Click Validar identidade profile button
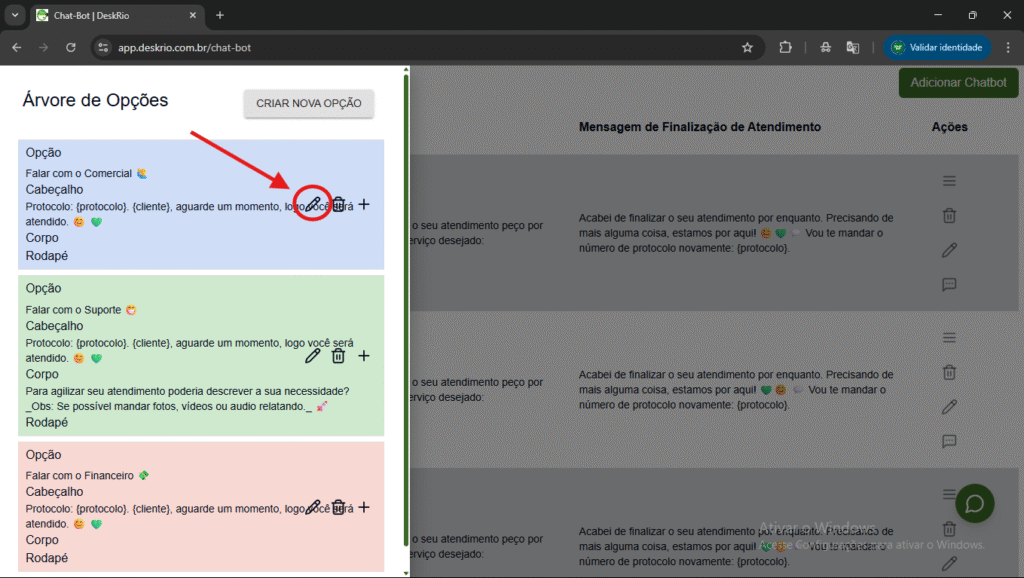 [x=937, y=48]
